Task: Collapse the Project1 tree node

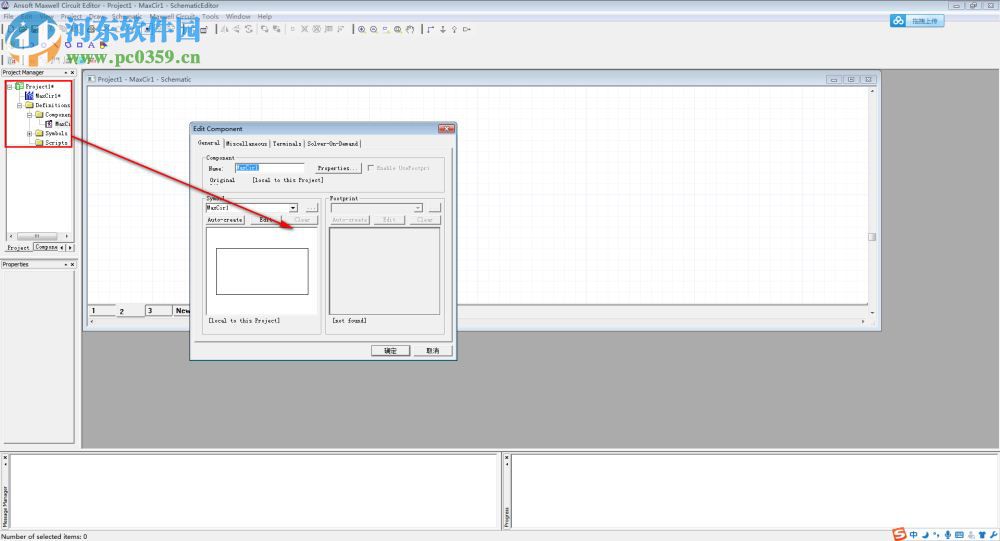Action: tap(10, 86)
